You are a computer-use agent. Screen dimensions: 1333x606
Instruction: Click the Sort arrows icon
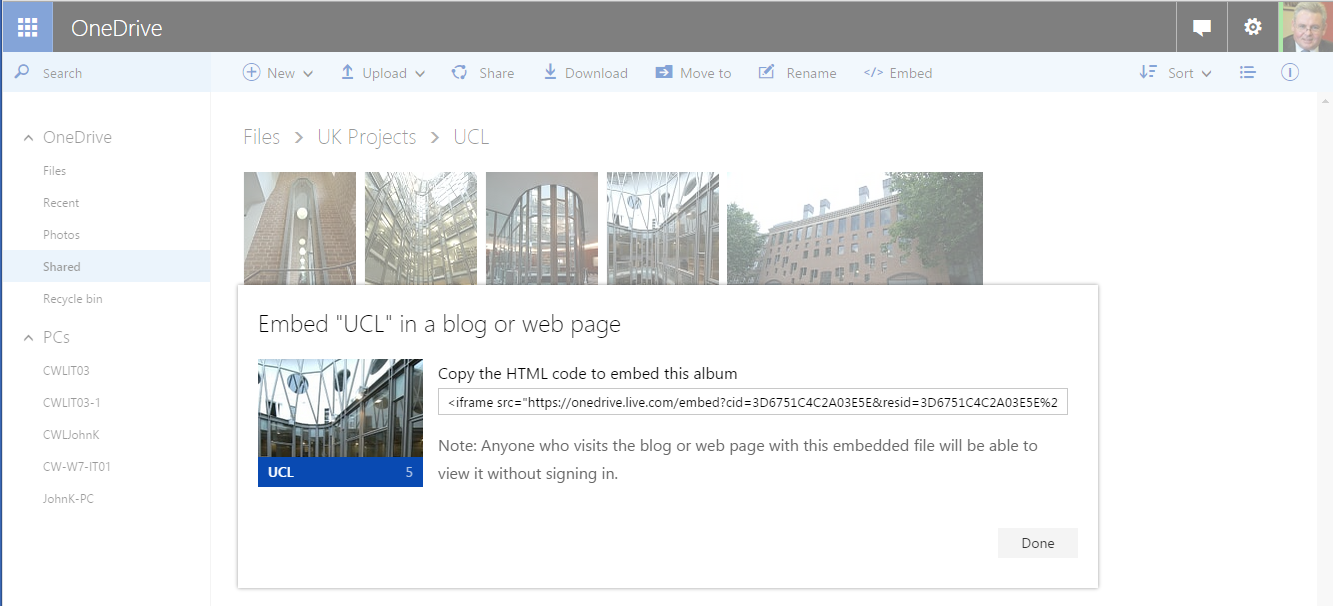pyautogui.click(x=1148, y=72)
